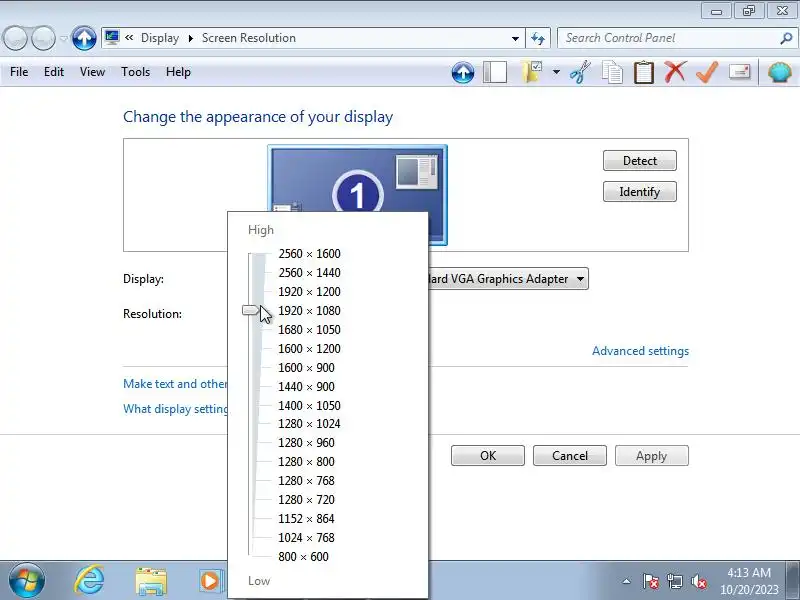Select 1680 × 1050 resolution

(309, 330)
